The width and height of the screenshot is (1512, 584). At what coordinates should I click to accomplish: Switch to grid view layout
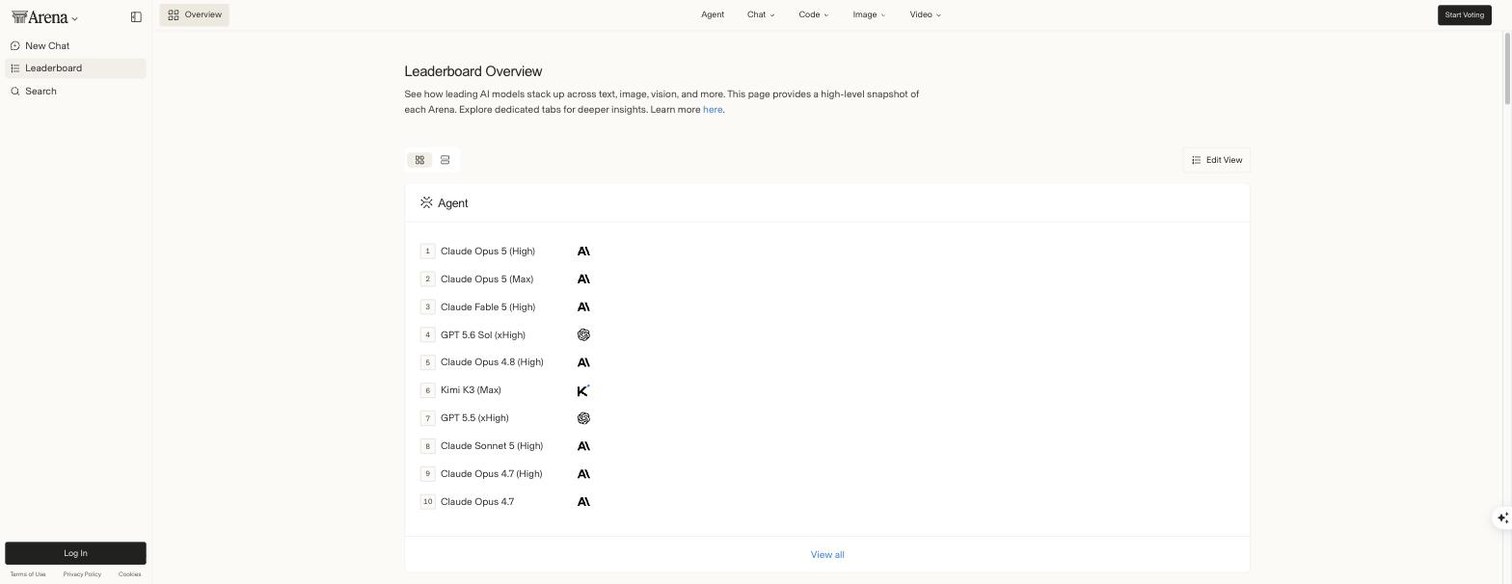pos(420,160)
